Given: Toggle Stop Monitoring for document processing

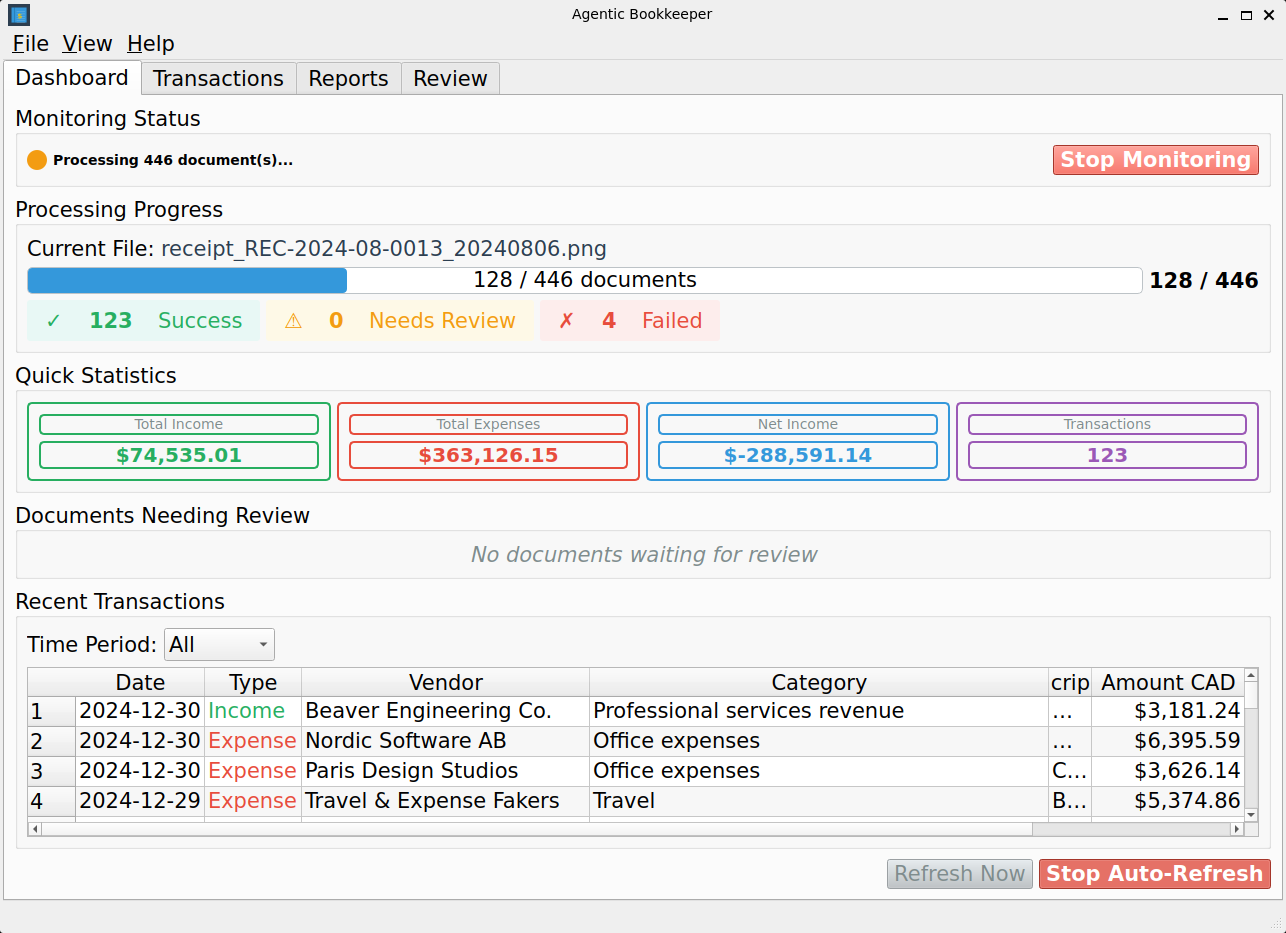Looking at the screenshot, I should tap(1155, 159).
